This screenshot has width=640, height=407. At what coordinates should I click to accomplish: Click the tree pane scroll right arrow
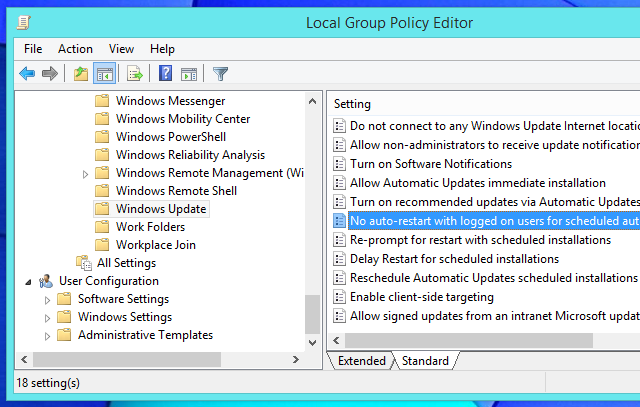tap(296, 360)
